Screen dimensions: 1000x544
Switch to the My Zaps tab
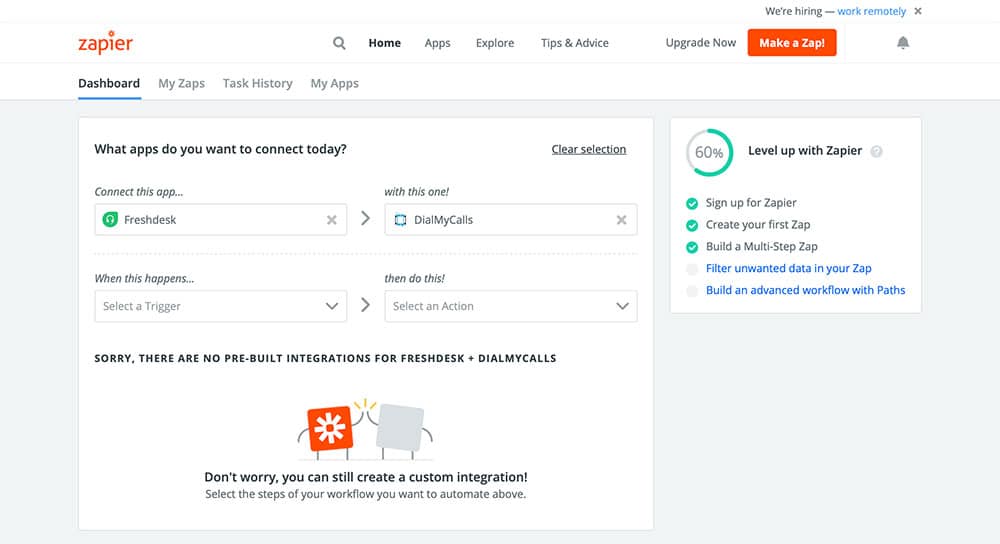click(181, 83)
